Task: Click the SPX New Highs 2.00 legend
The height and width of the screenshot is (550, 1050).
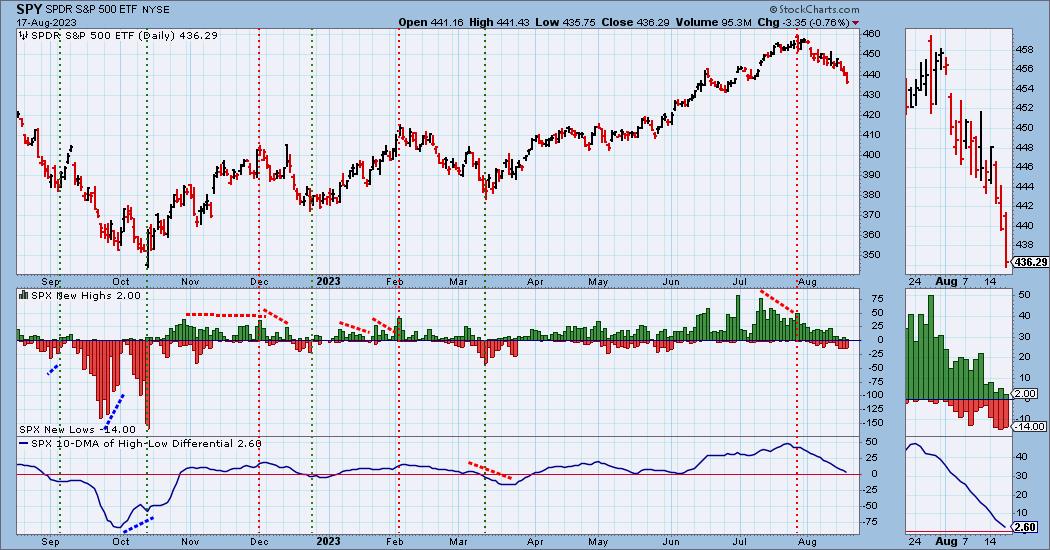Action: tap(86, 295)
